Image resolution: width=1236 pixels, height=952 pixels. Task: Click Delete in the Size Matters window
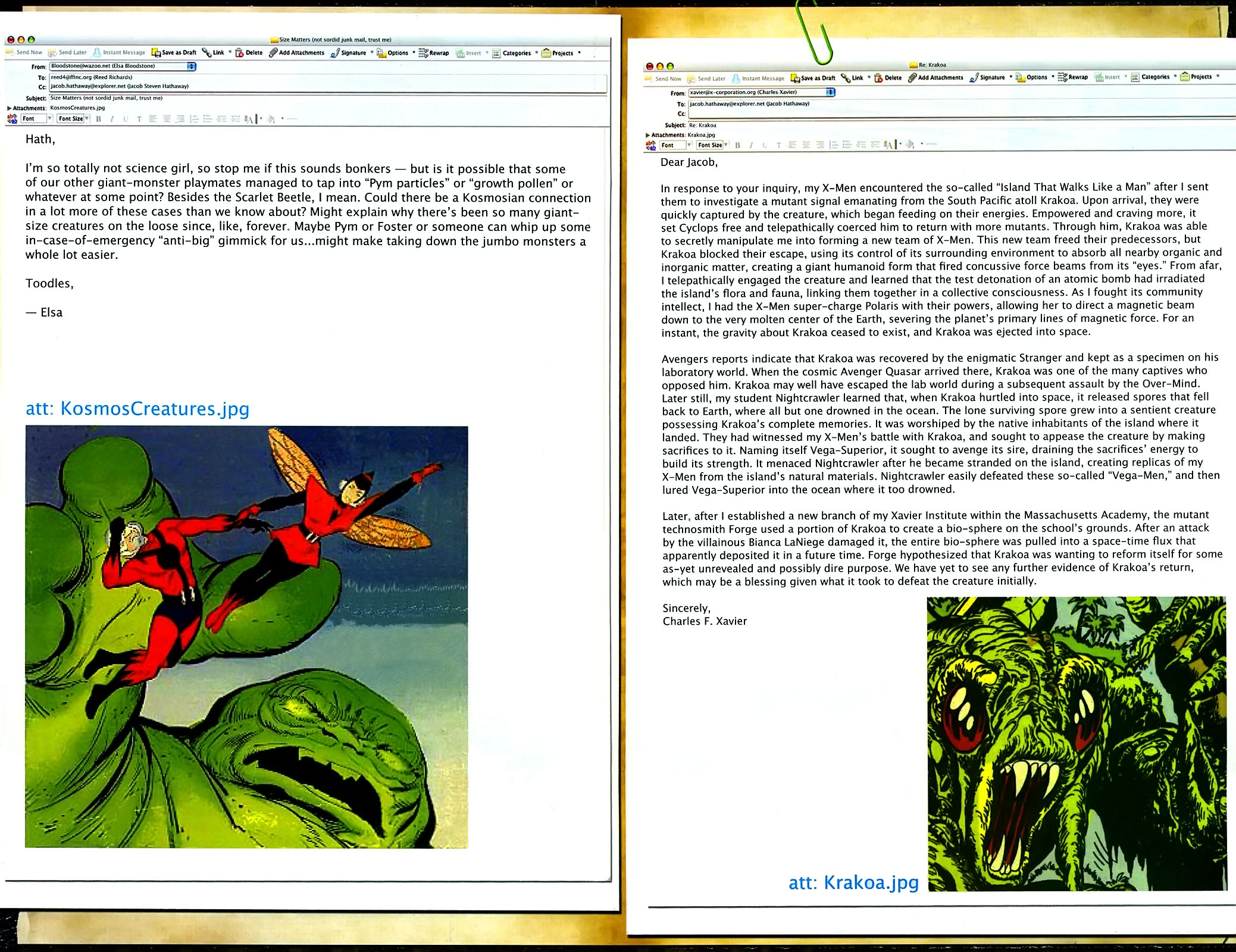[249, 52]
